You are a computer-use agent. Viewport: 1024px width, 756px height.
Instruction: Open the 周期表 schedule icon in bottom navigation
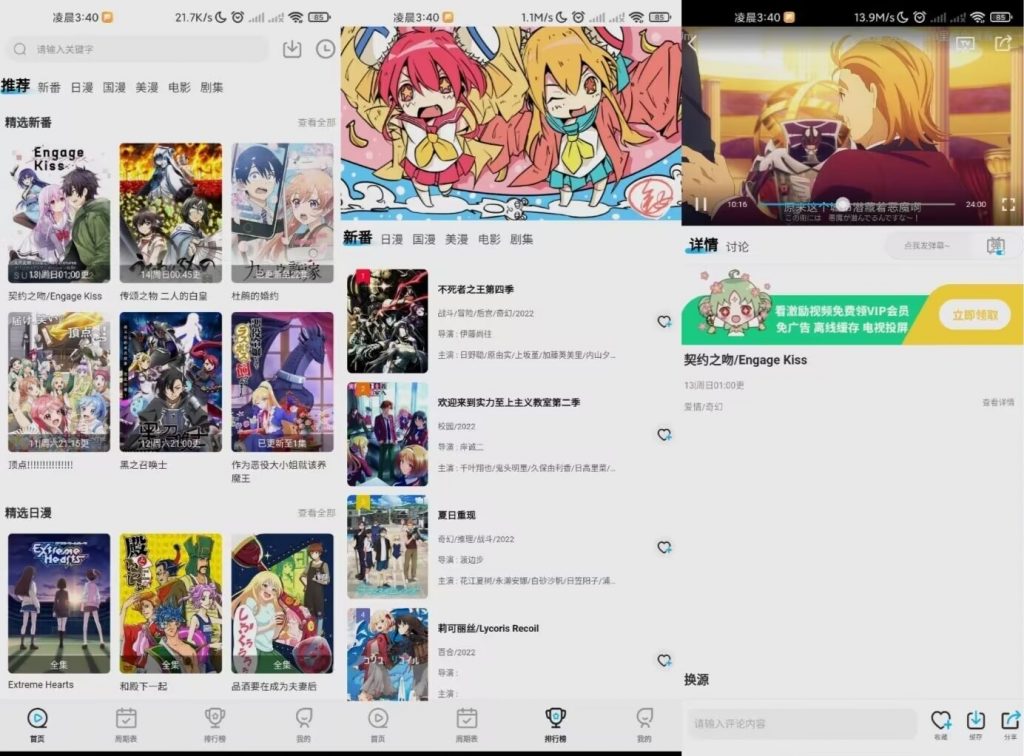[125, 719]
